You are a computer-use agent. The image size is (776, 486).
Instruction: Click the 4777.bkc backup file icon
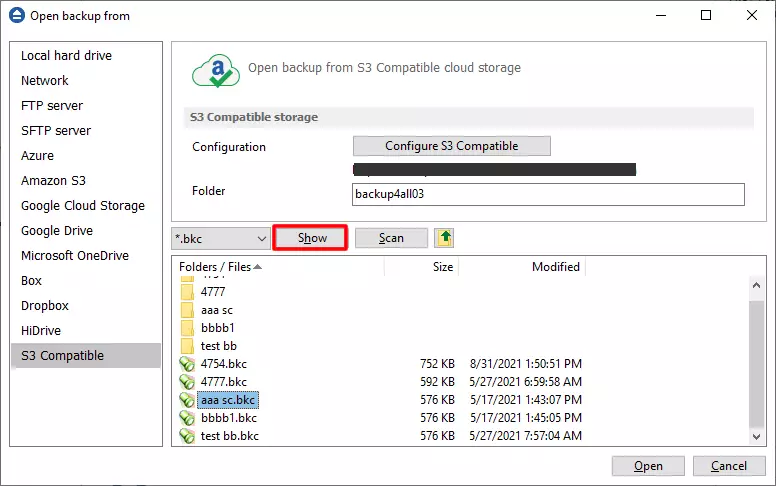click(187, 382)
